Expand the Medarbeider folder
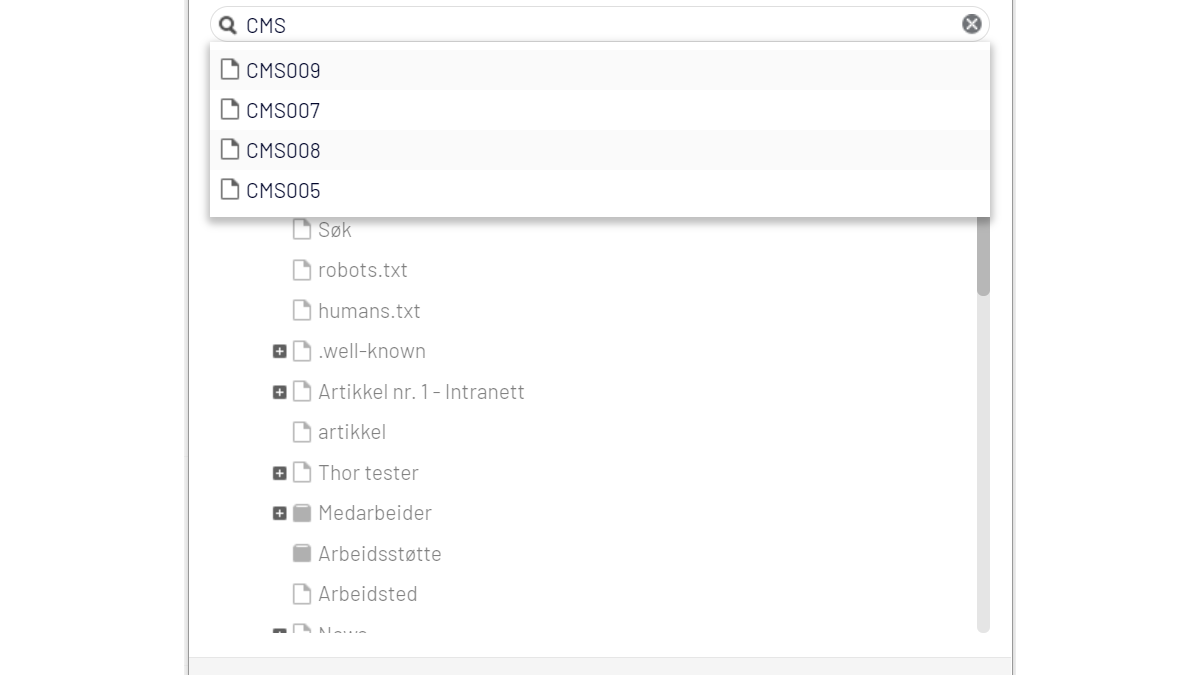 (x=280, y=513)
